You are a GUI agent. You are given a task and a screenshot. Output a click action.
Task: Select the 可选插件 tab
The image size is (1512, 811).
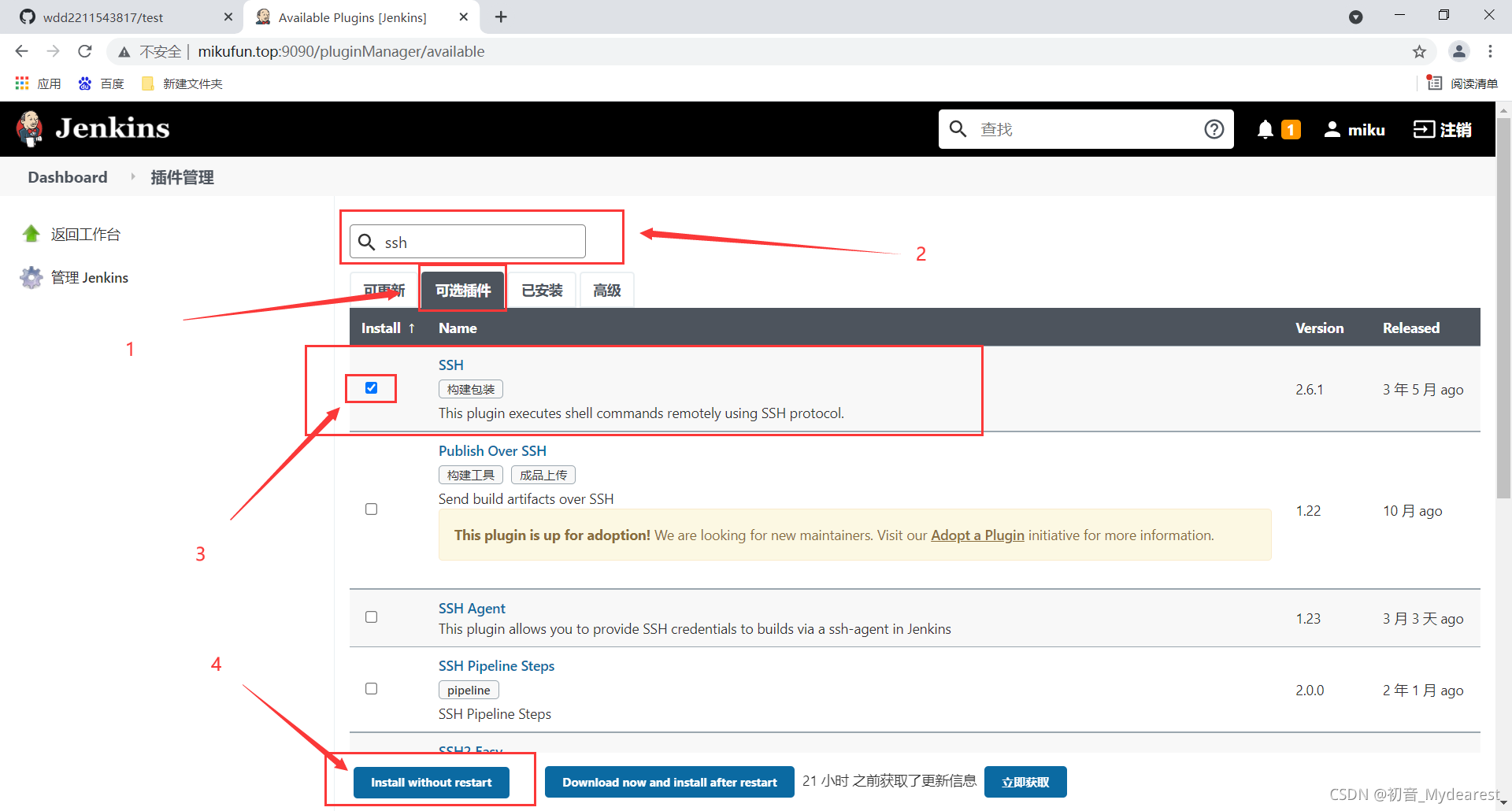click(463, 291)
